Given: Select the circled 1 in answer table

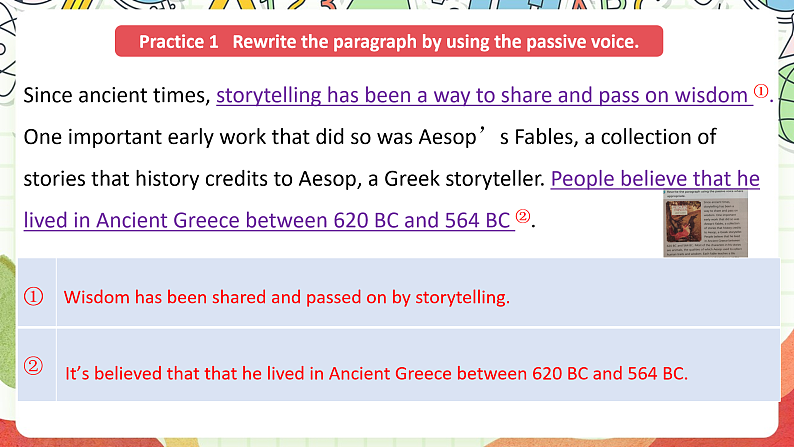Looking at the screenshot, I should (x=33, y=297).
